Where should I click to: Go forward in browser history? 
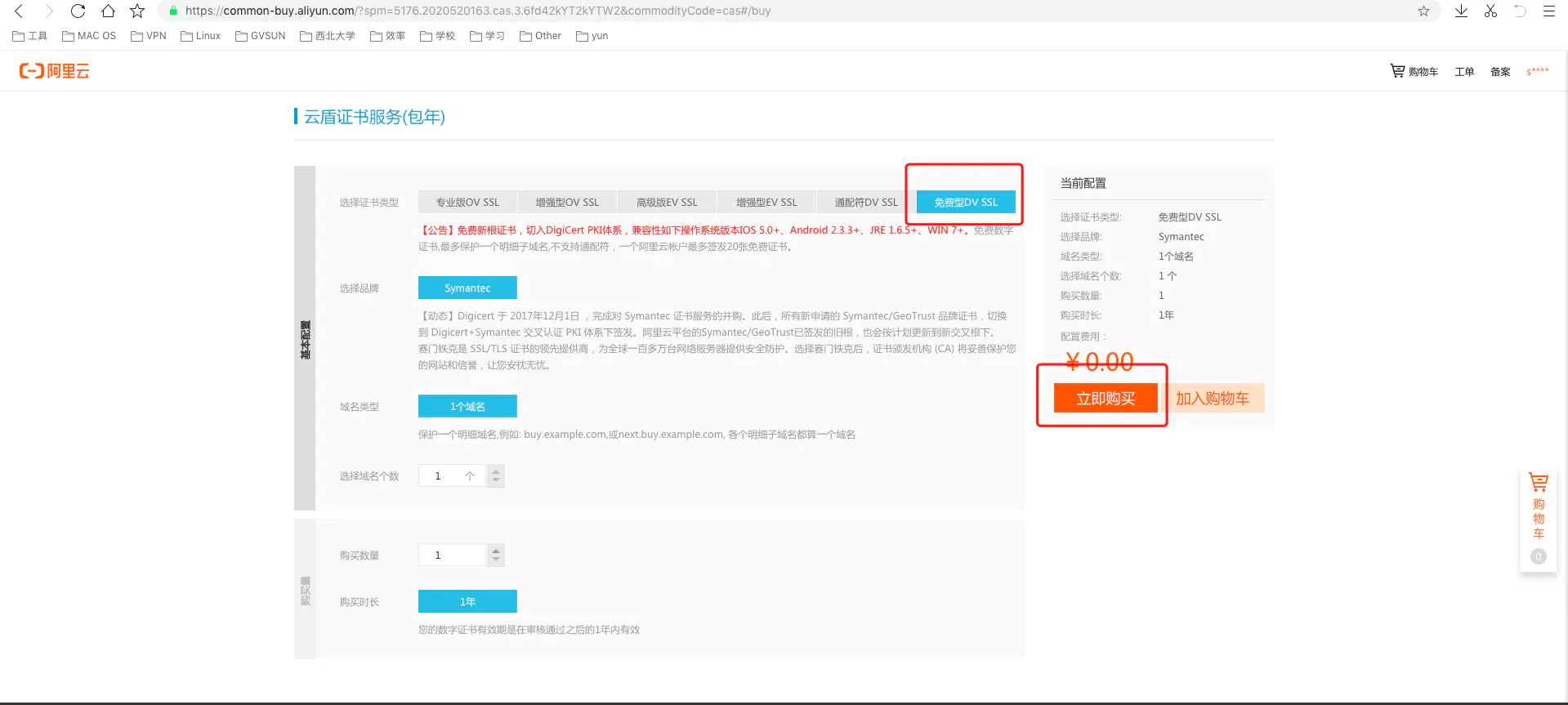click(49, 11)
